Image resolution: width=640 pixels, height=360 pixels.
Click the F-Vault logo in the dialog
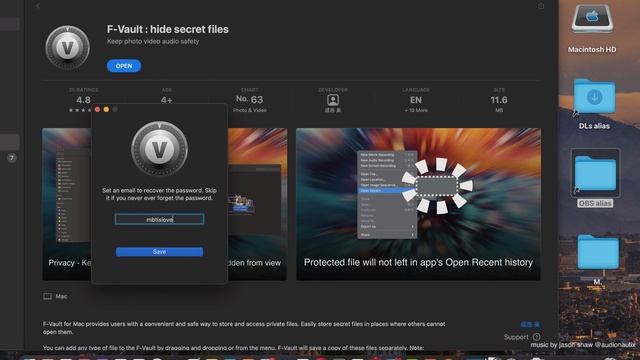[159, 149]
